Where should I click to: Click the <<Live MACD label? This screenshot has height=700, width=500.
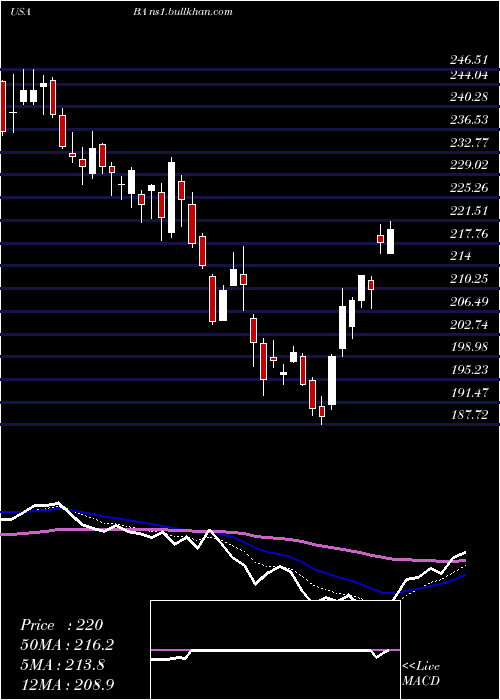421,673
